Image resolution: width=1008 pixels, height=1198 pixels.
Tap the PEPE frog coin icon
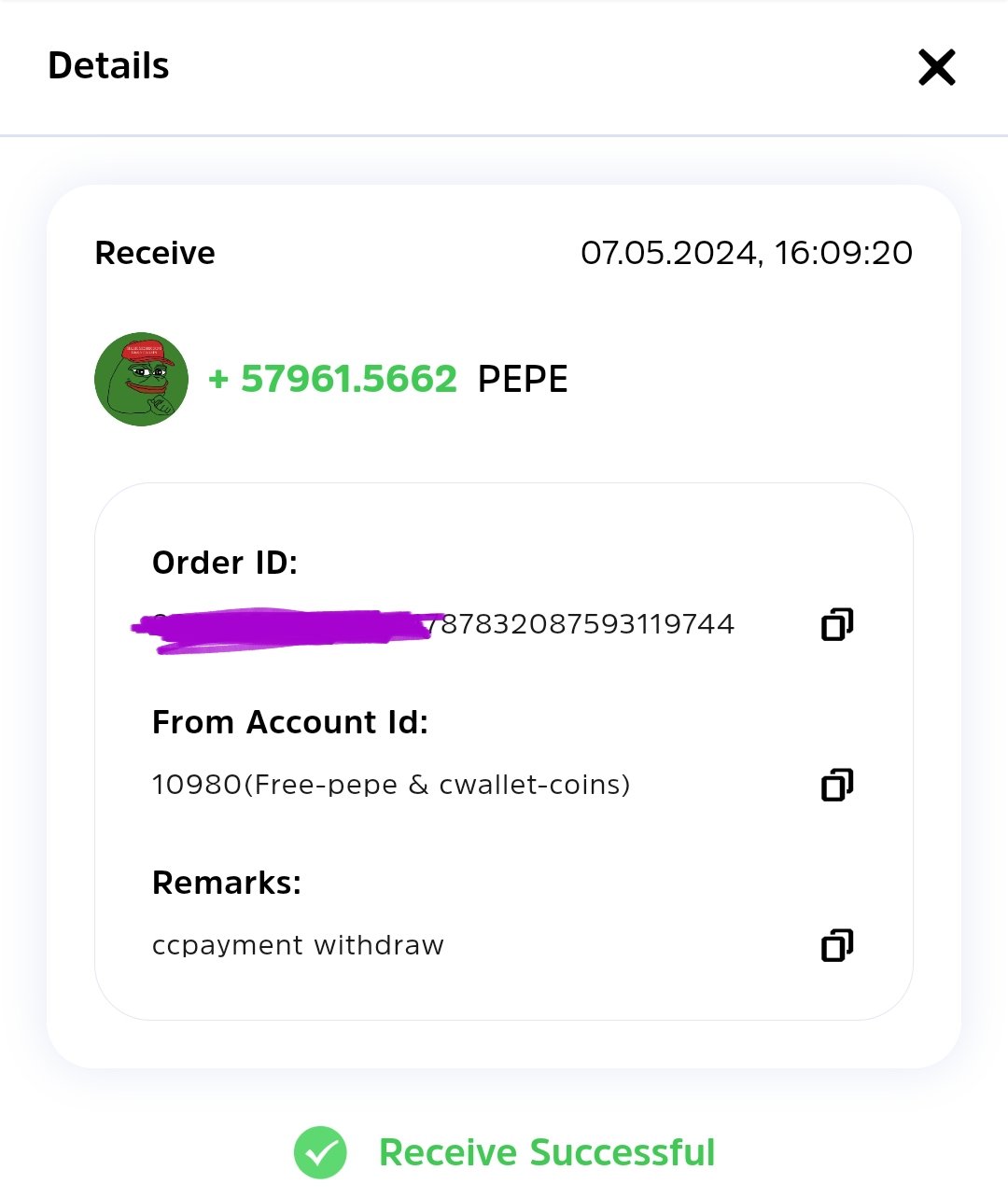click(141, 379)
